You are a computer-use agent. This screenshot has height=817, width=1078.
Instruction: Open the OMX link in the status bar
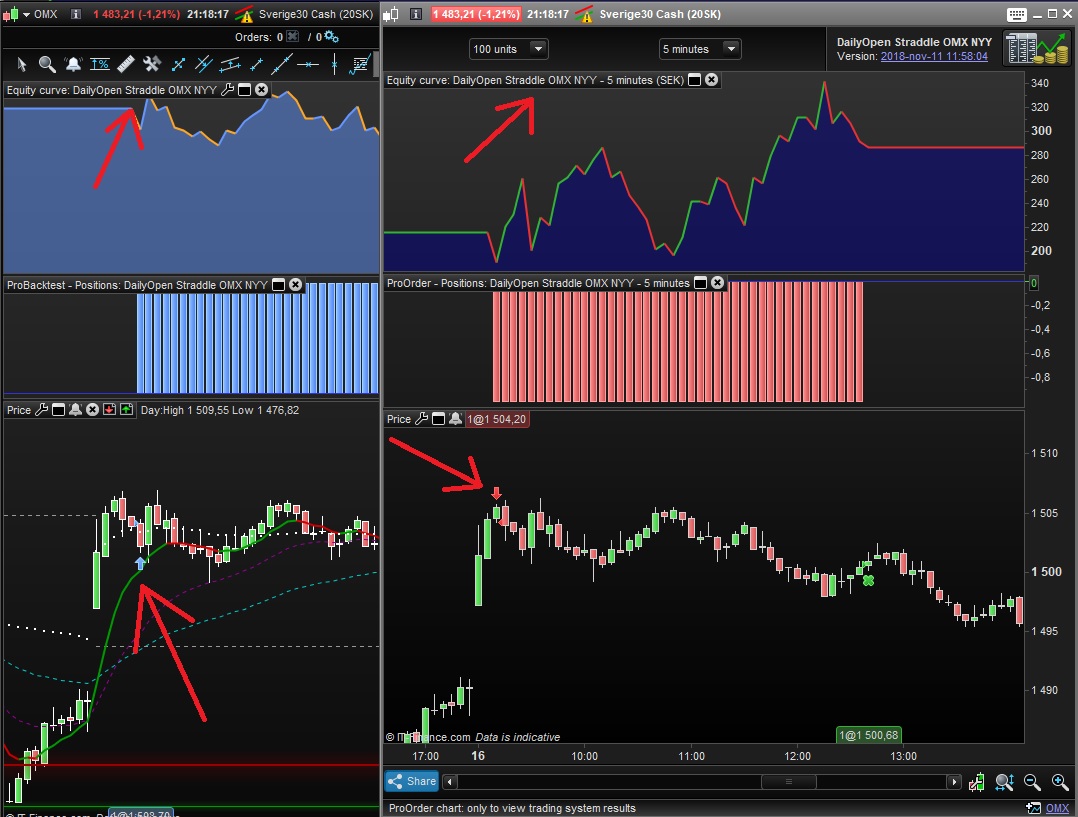pyautogui.click(x=1057, y=808)
